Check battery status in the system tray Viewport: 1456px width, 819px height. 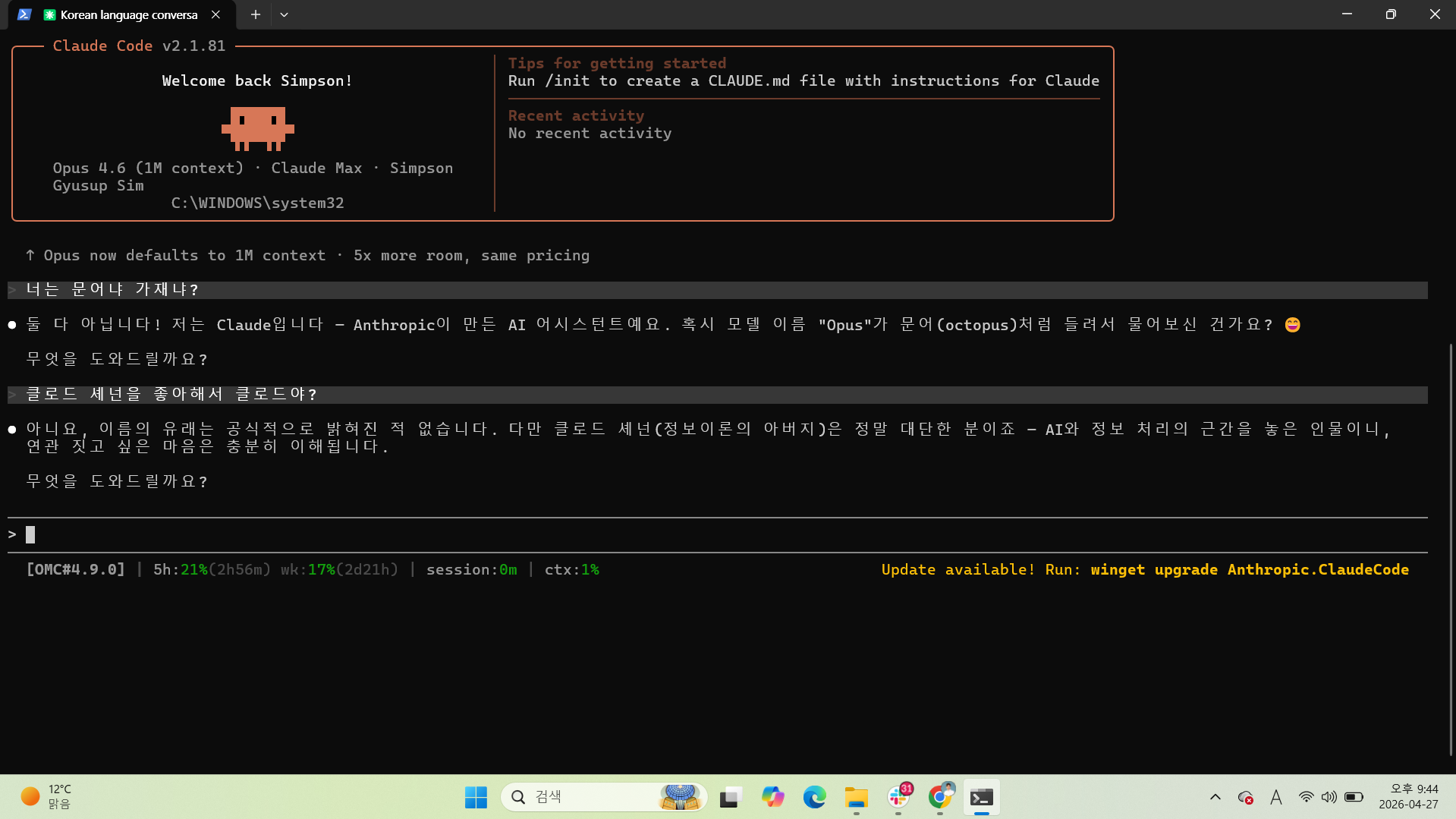pos(1354,797)
